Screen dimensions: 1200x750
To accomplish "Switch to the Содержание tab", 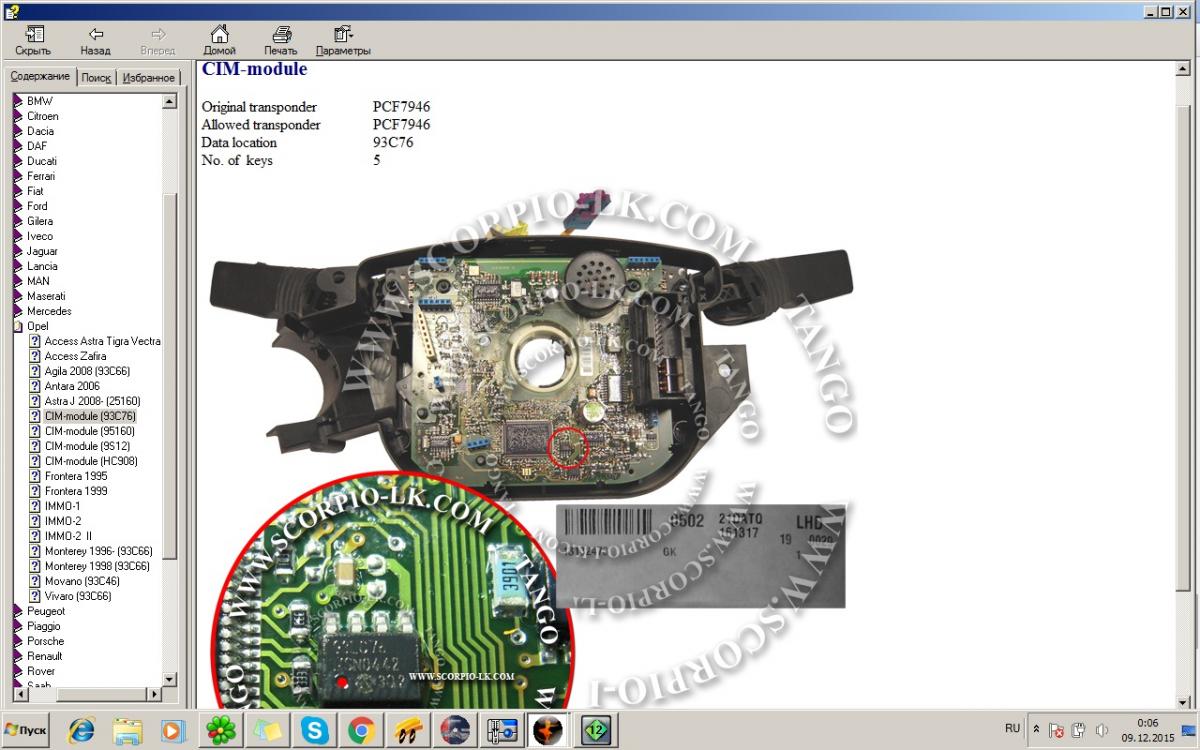I will coord(40,76).
